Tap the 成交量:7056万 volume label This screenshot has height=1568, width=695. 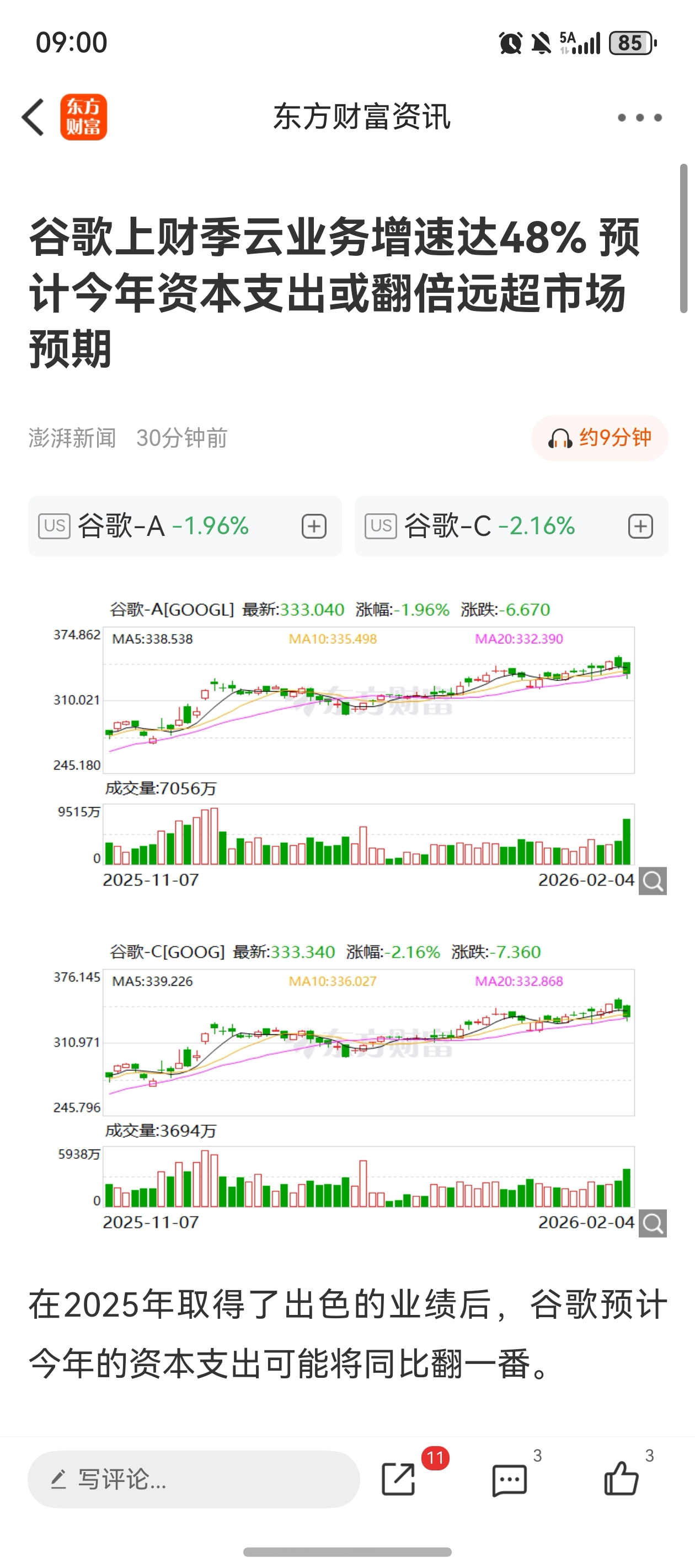point(161,788)
